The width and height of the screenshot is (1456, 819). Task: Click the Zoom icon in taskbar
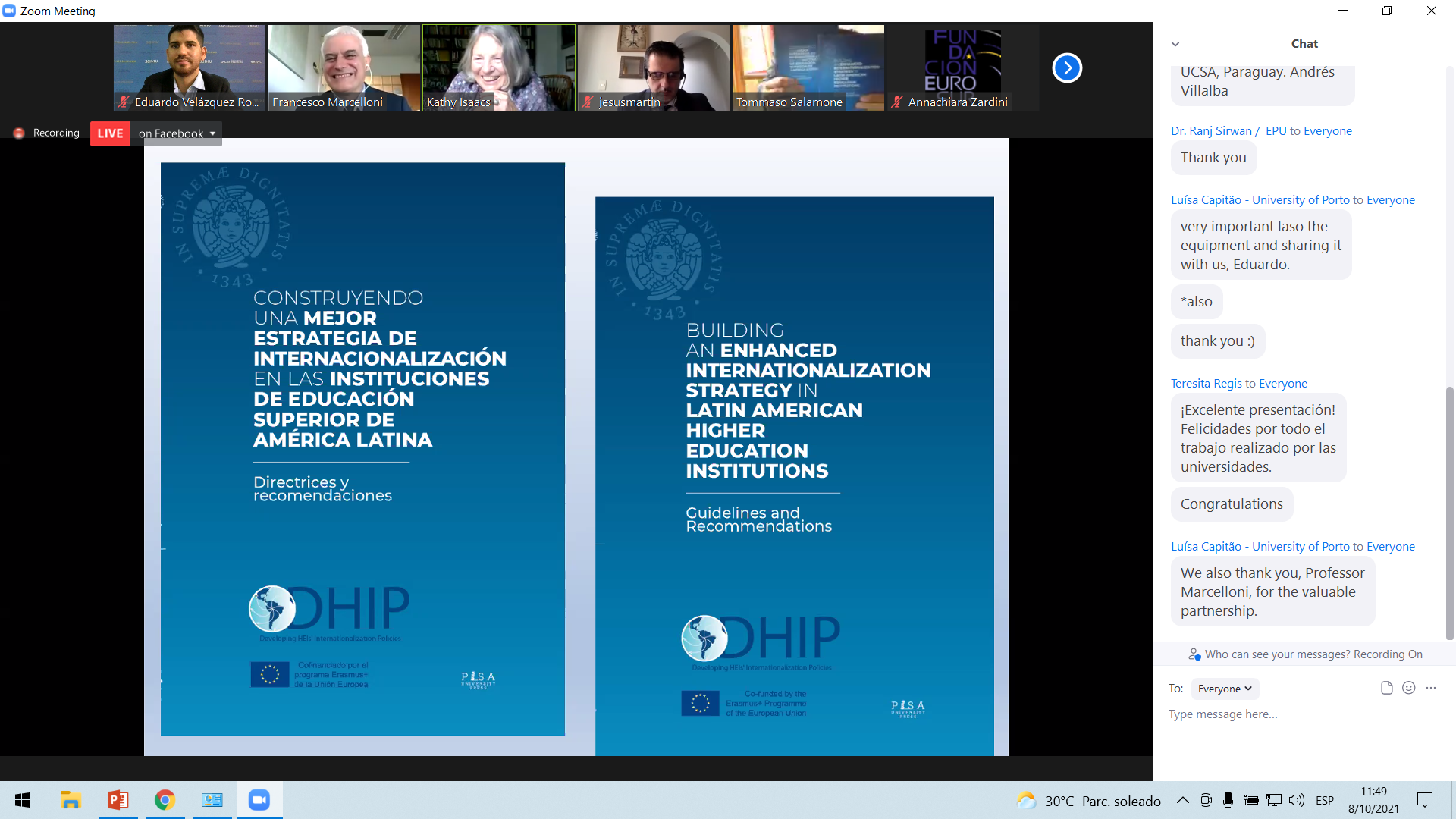tap(259, 800)
